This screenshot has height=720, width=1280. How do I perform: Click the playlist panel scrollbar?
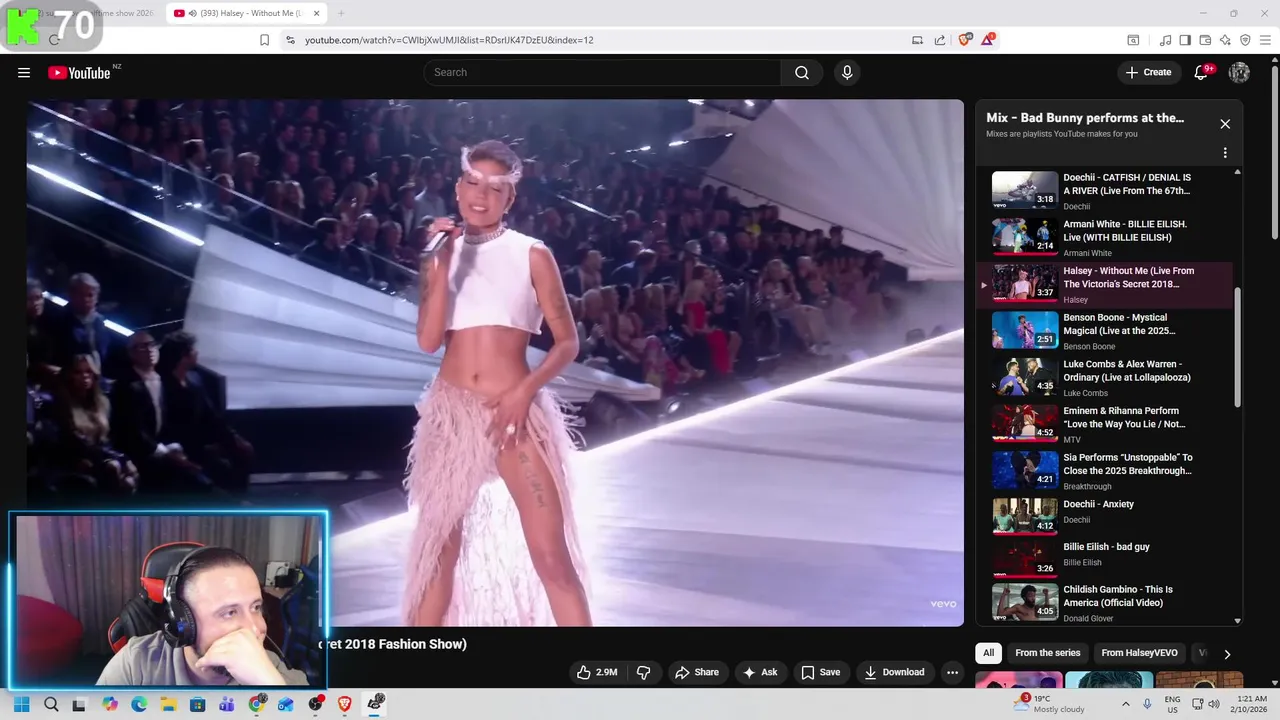click(1237, 347)
